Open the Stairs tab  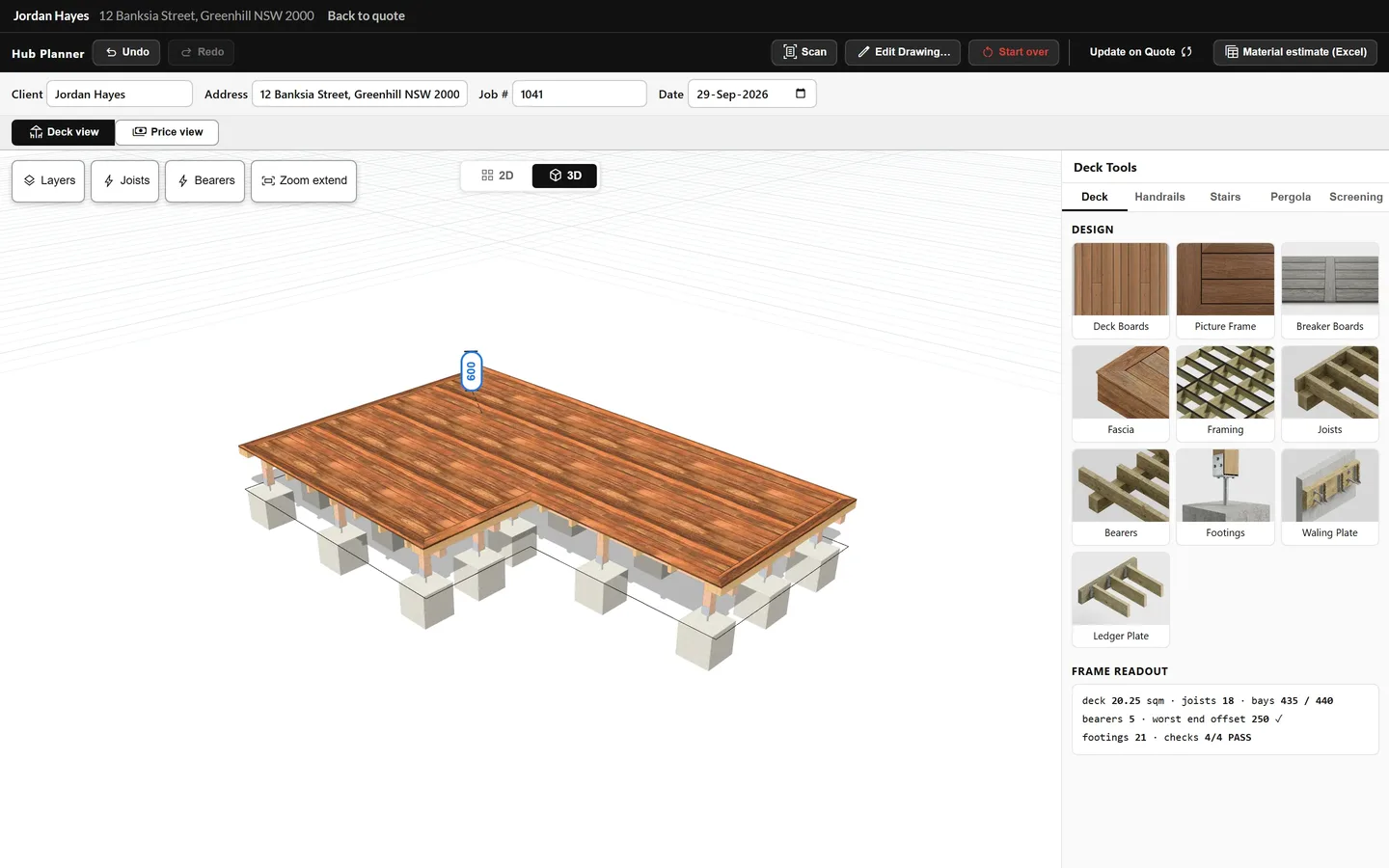point(1225,197)
